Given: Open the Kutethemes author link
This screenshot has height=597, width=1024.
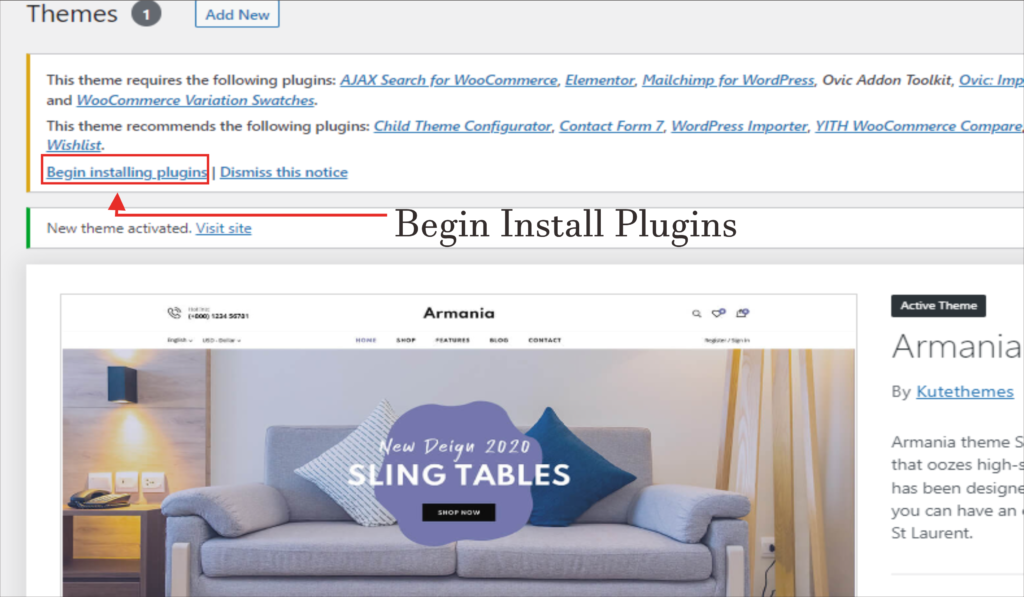Looking at the screenshot, I should 965,391.
